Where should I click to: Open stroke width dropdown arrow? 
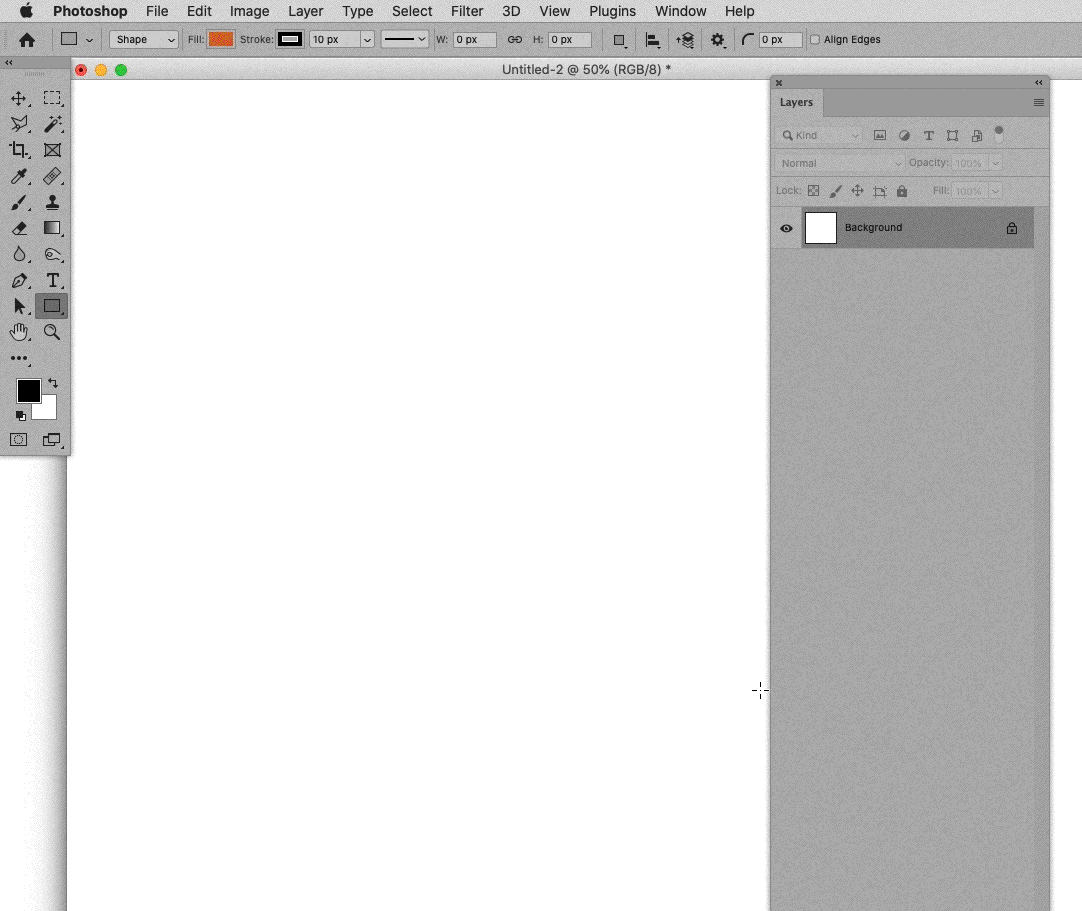point(367,39)
